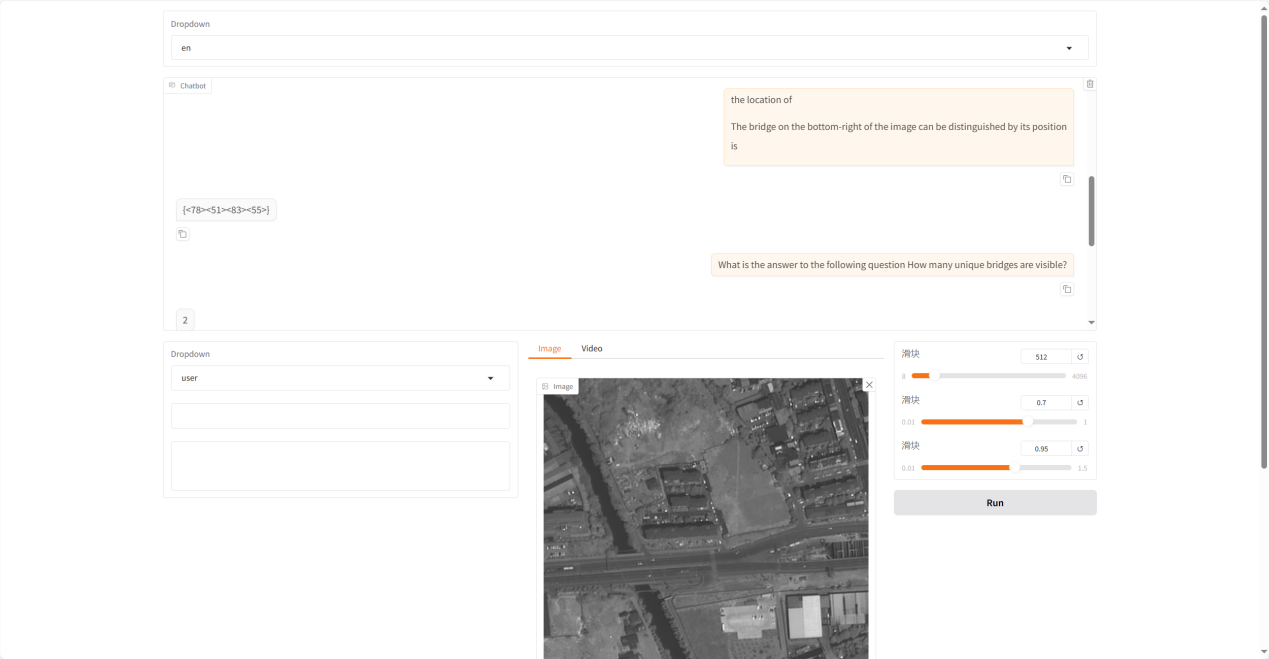1269x659 pixels.
Task: Select the 'the location of' message text
Action: coord(761,100)
